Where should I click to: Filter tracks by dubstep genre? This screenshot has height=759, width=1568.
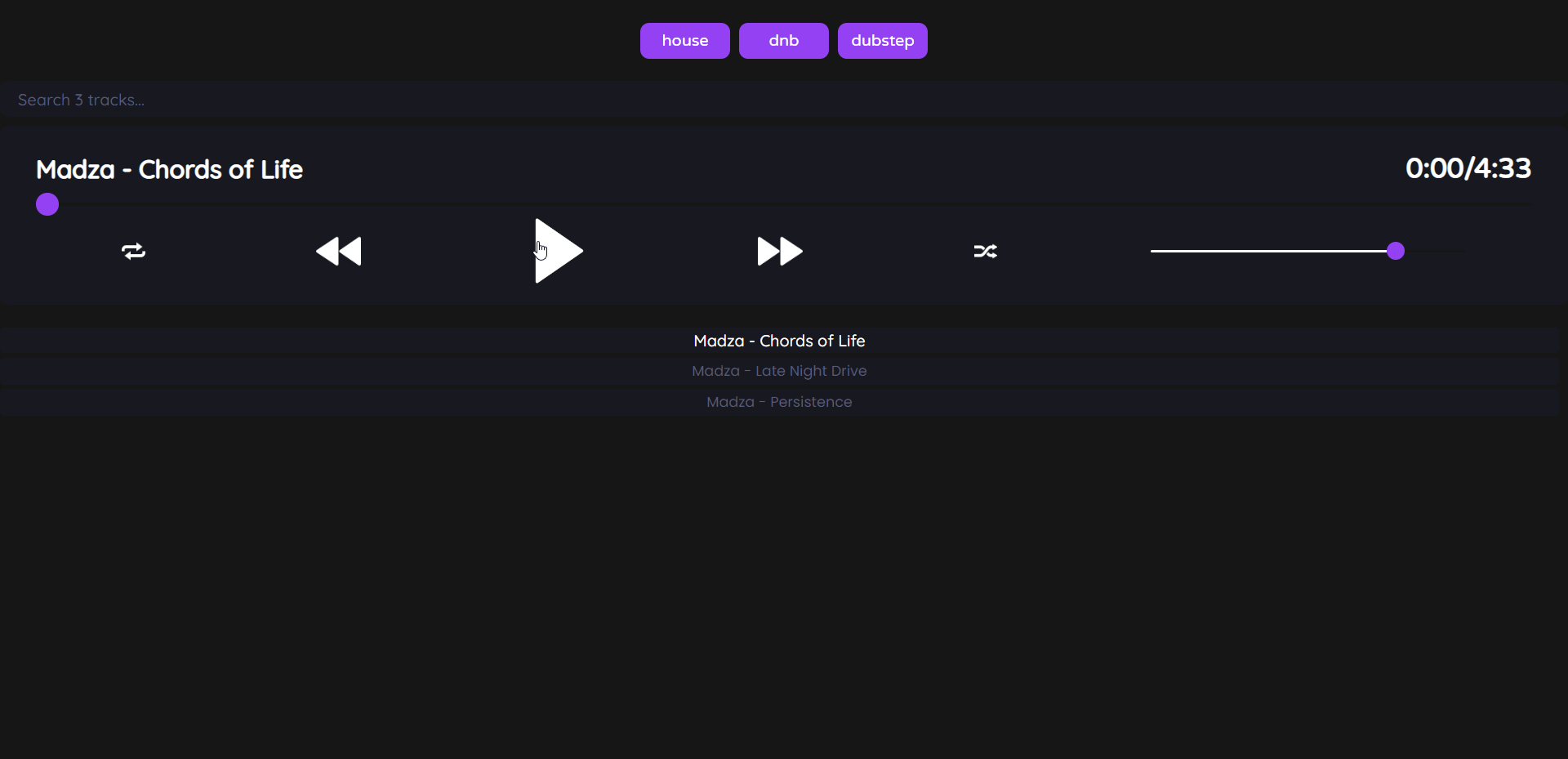click(882, 41)
